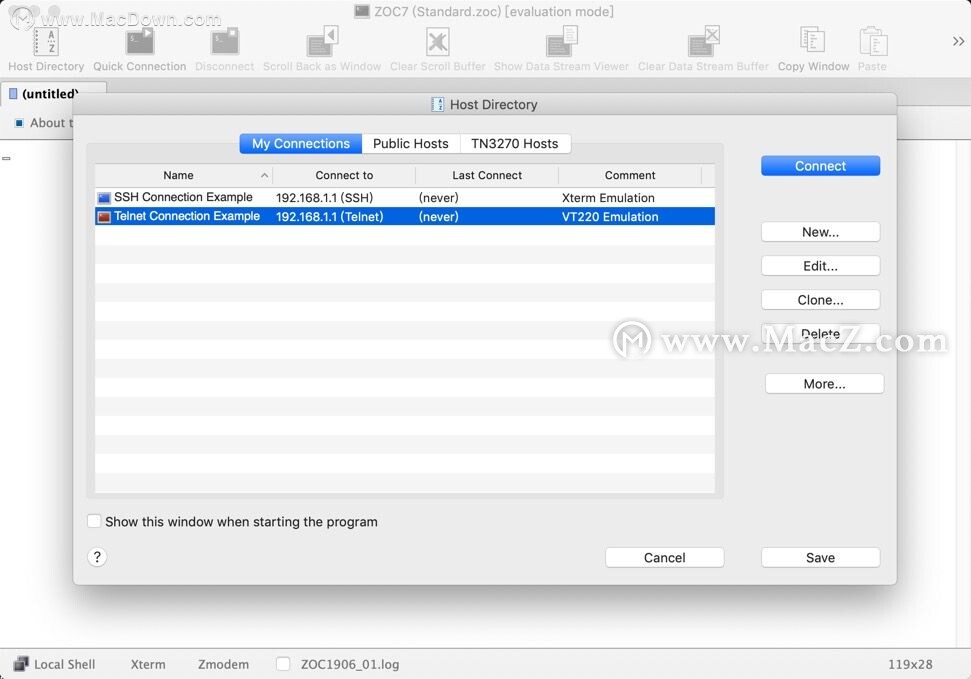The height and width of the screenshot is (679, 971).
Task: Expand toolbar overflow double-chevron
Action: (958, 42)
